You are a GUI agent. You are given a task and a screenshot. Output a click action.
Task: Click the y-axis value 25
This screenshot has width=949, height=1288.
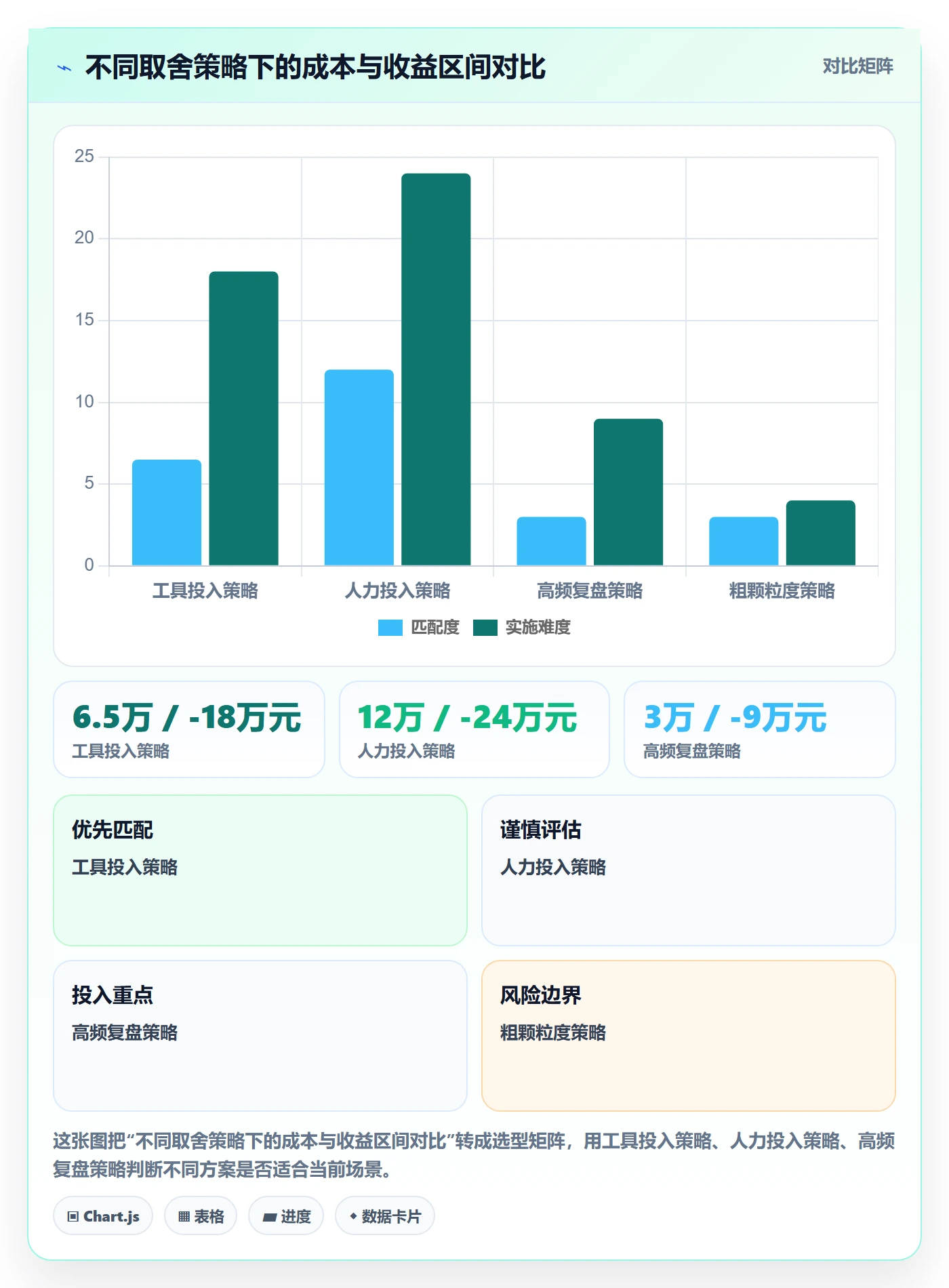[84, 157]
